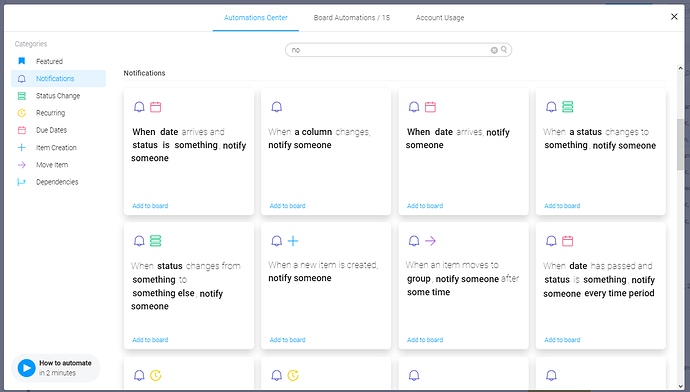Choose the Recurring clock icon in sidebar
The image size is (690, 392).
(22, 113)
